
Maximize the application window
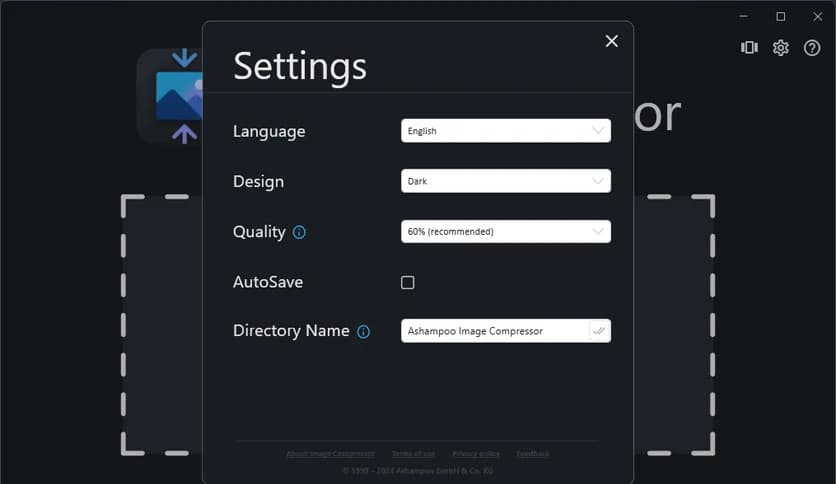tap(781, 17)
